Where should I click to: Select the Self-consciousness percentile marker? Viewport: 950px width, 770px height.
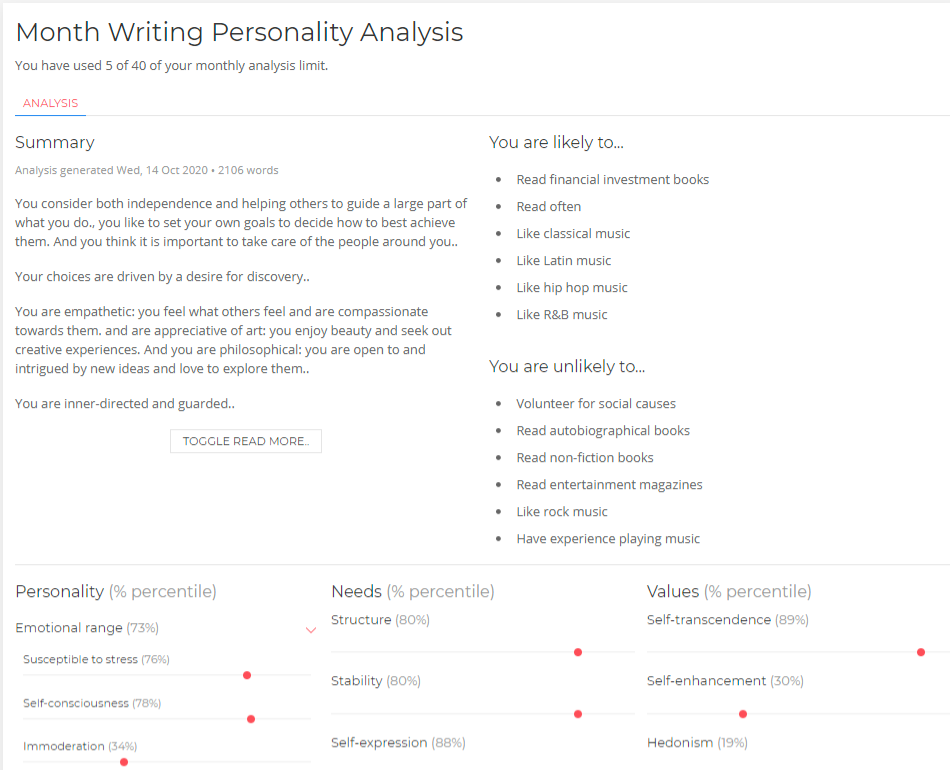250,718
